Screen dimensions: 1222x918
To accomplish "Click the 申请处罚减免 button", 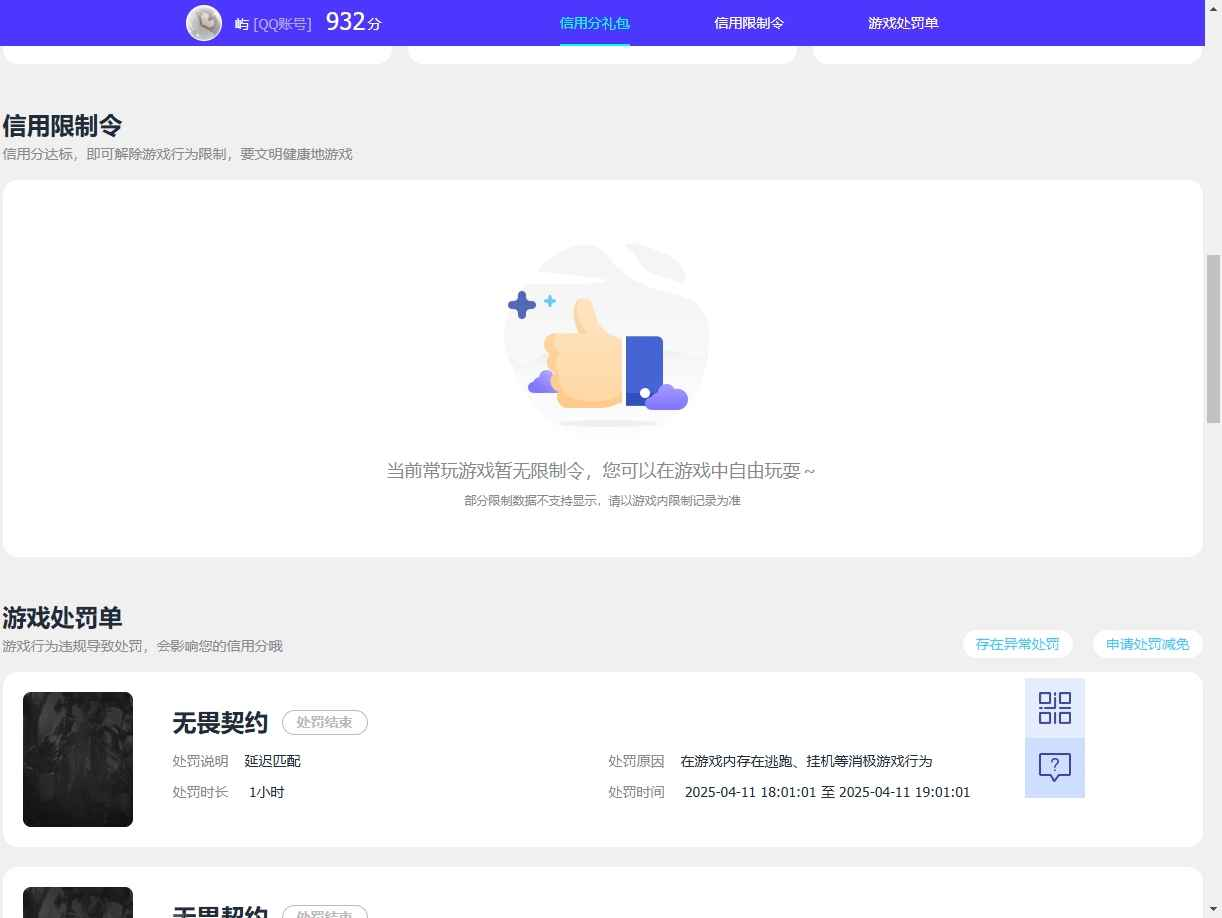I will pos(1148,644).
